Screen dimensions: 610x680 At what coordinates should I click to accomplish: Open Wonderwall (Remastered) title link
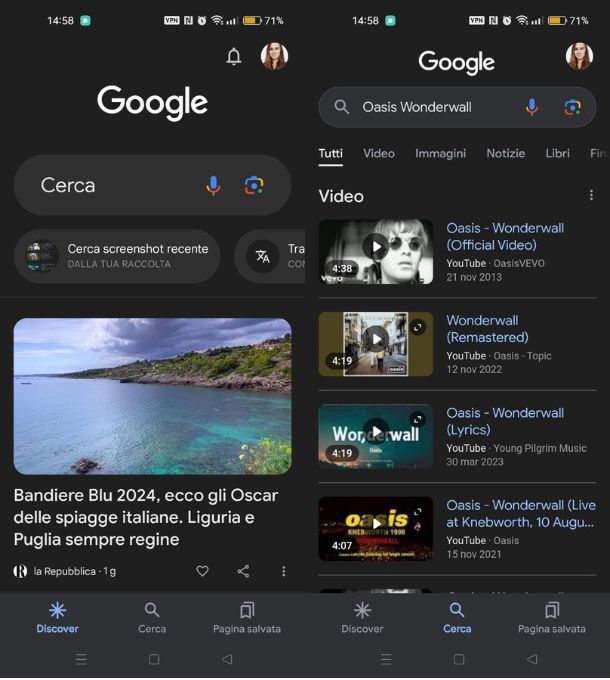point(487,329)
